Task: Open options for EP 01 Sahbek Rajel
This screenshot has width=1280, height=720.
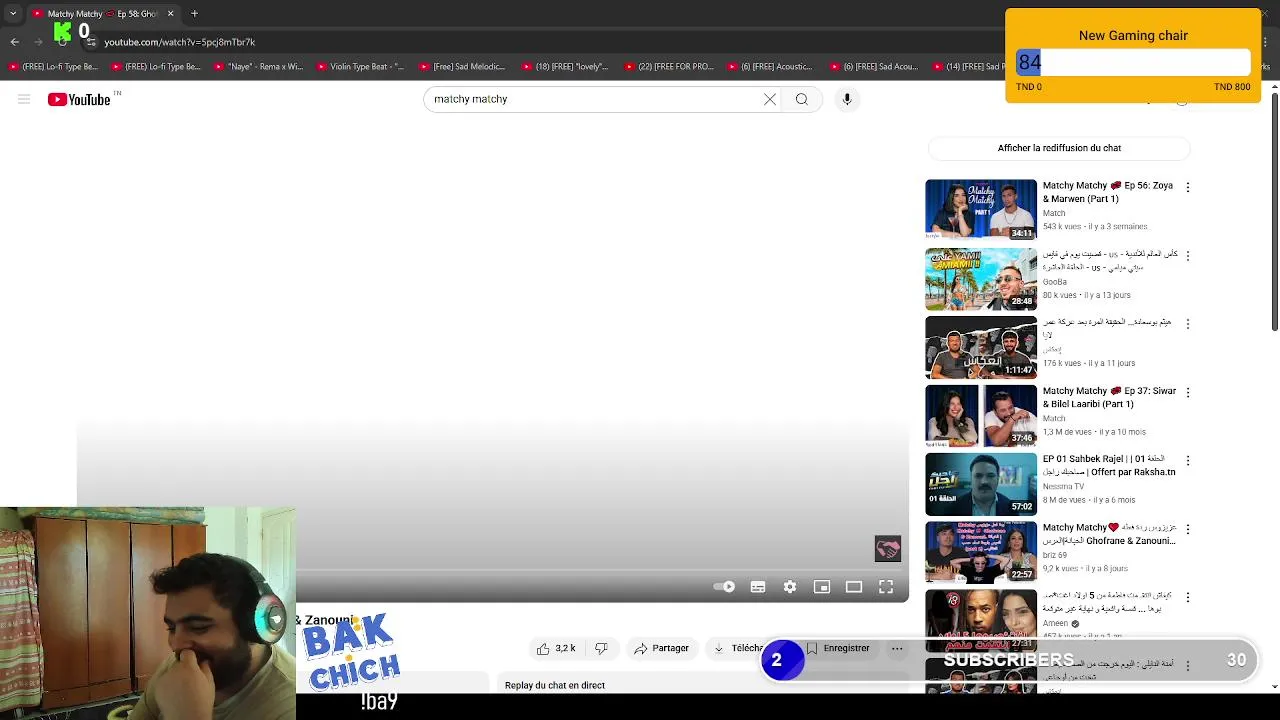Action: [1188, 461]
